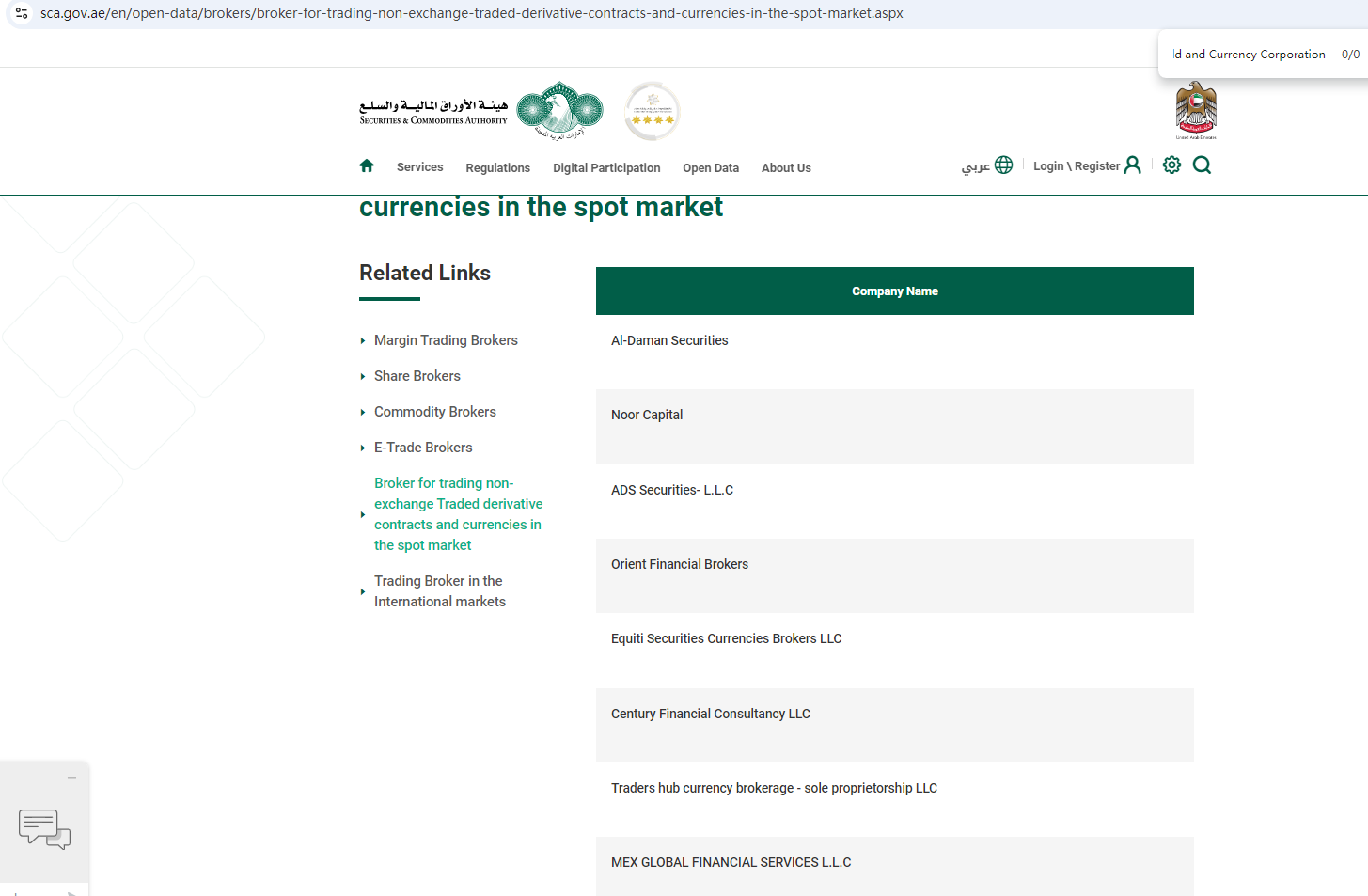This screenshot has width=1368, height=896.
Task: Click the browser address bar URL
Action: point(472,13)
